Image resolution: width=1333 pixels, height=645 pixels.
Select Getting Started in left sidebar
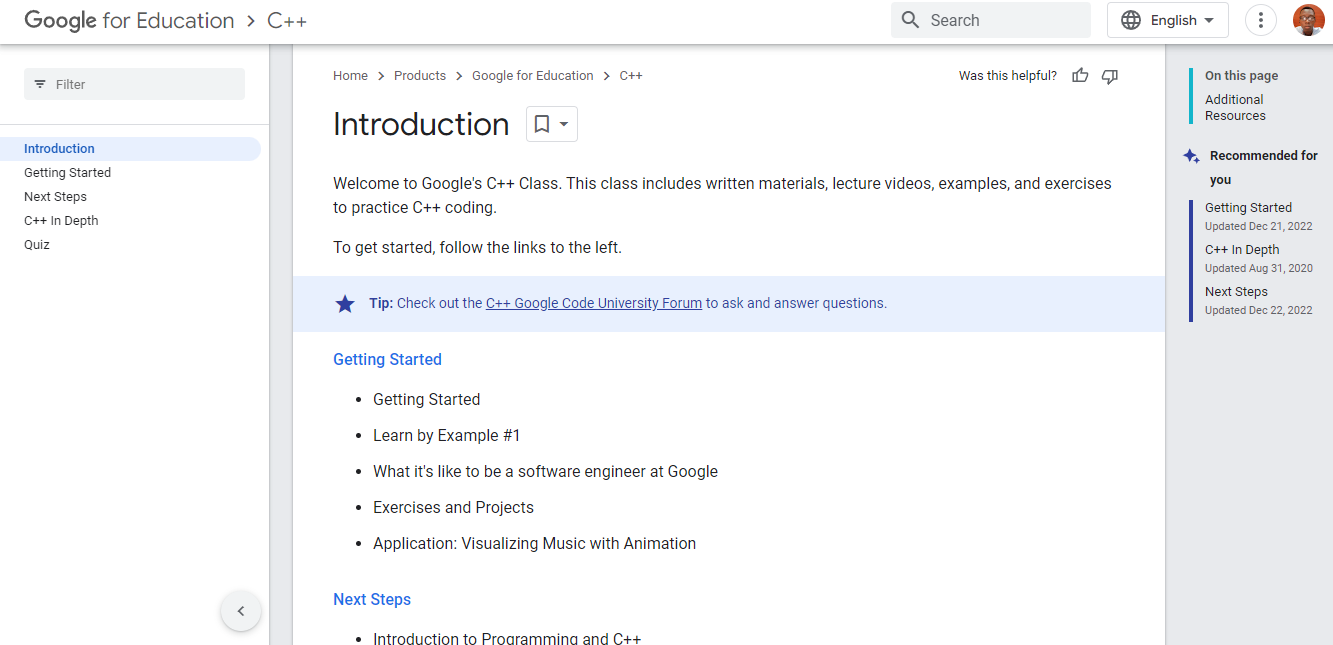click(x=67, y=173)
